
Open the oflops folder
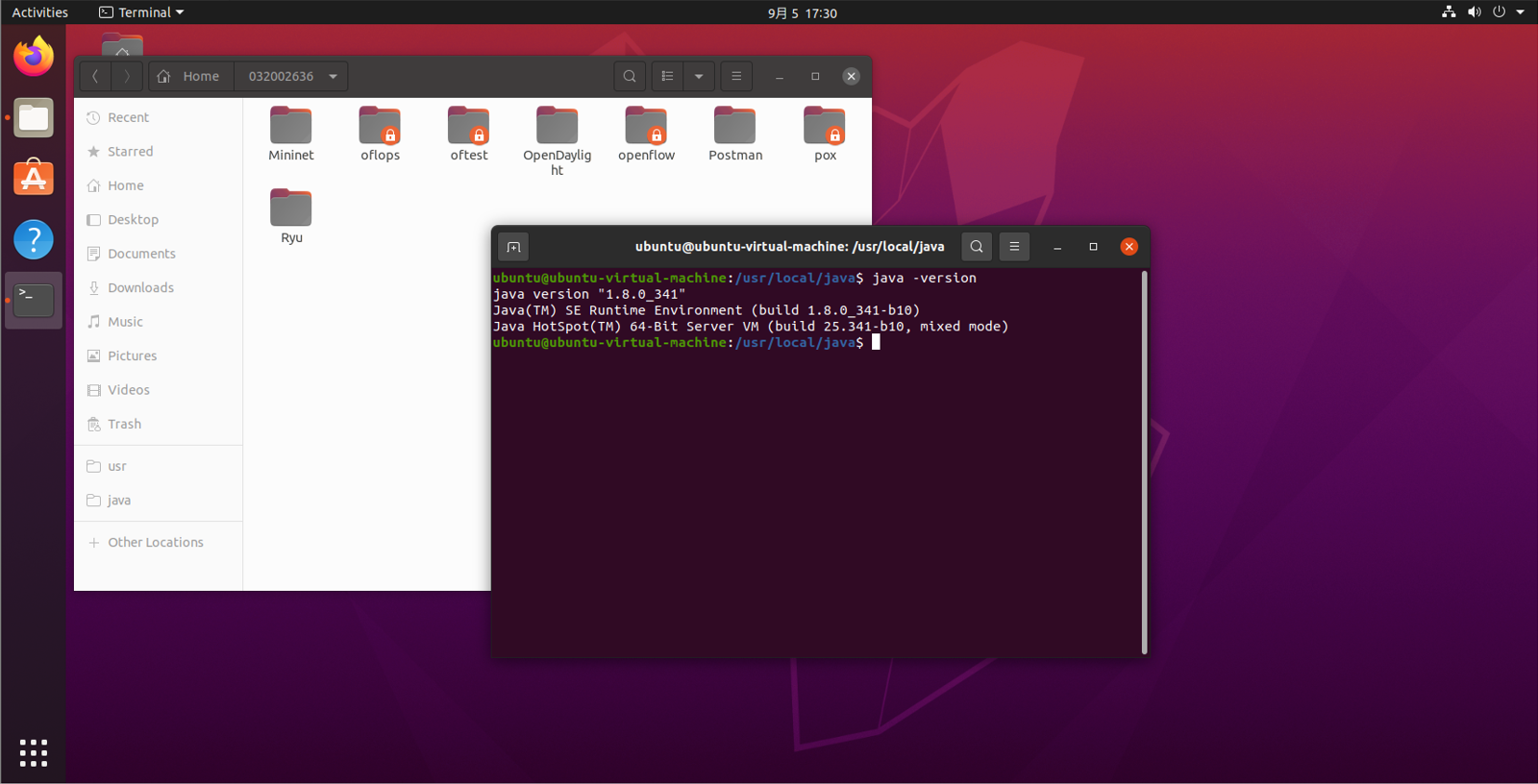click(380, 134)
